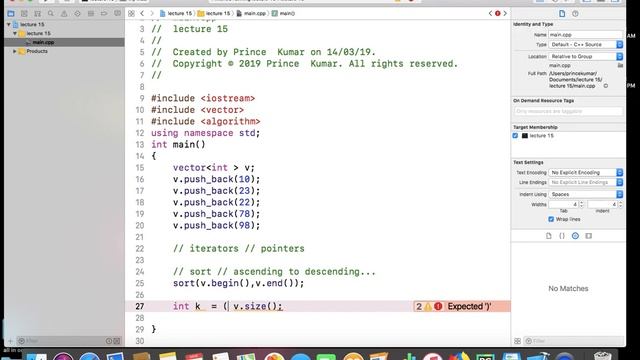Collapse the lecture 15 project root
The width and height of the screenshot is (640, 360).
tap(9, 24)
